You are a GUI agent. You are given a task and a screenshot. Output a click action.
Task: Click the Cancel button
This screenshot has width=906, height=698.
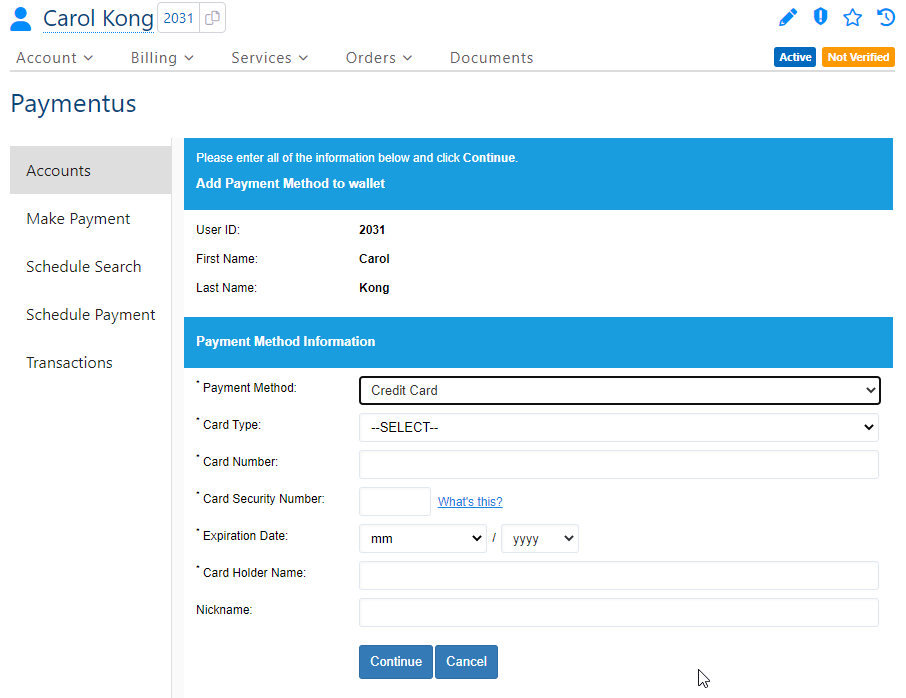[x=466, y=661]
